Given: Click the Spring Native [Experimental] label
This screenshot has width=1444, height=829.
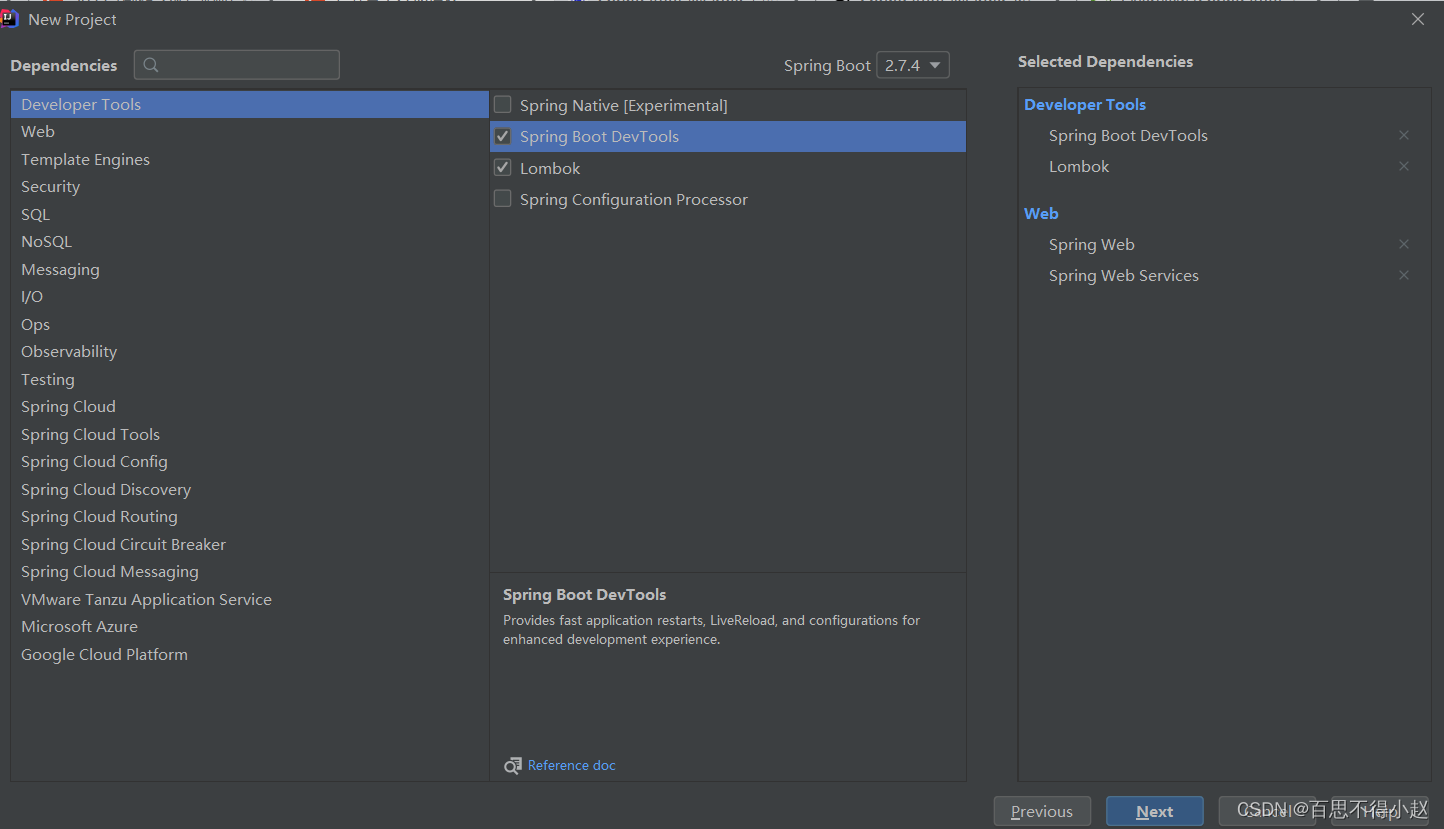Looking at the screenshot, I should tap(623, 105).
